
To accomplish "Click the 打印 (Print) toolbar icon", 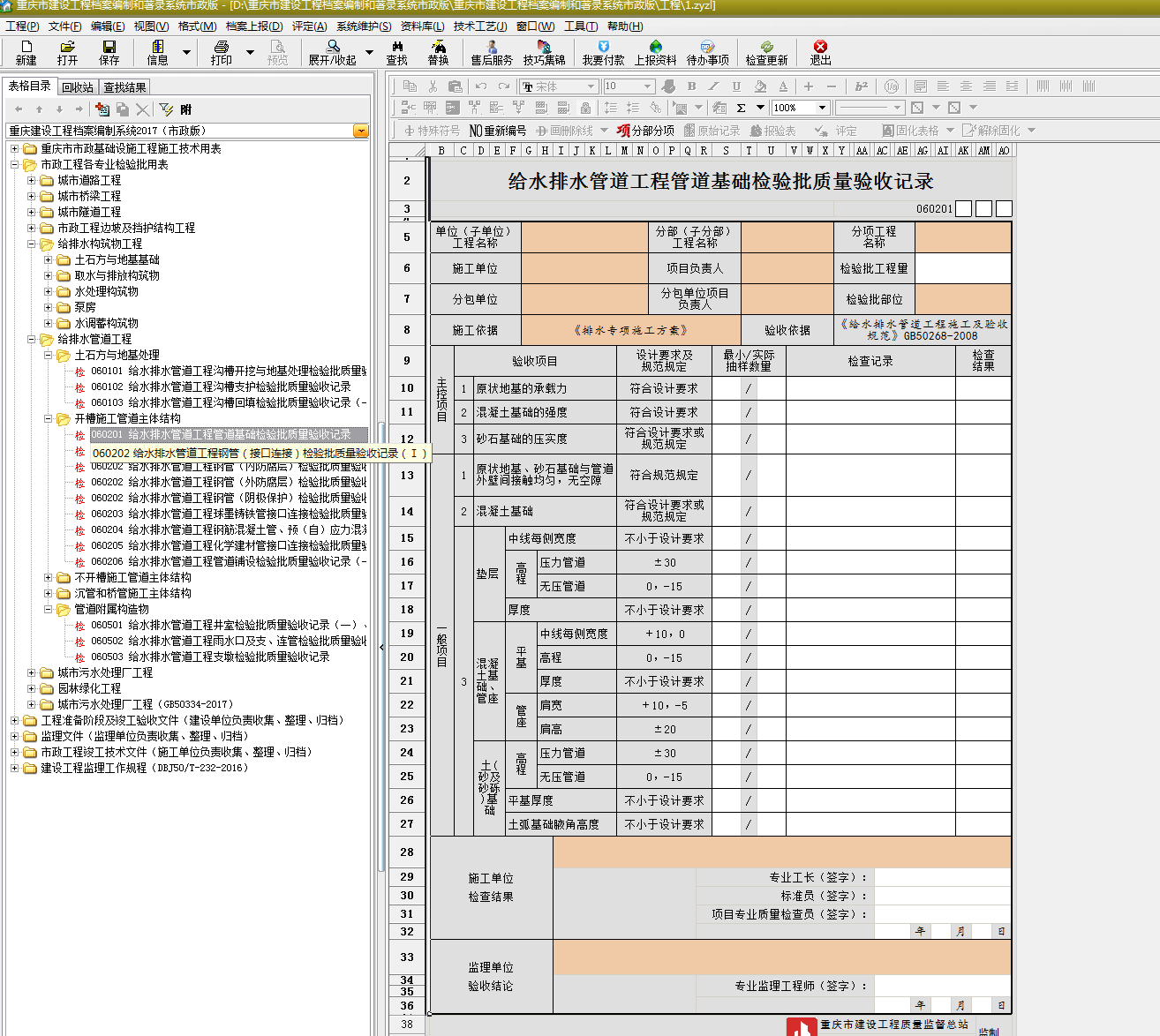I will (x=221, y=53).
